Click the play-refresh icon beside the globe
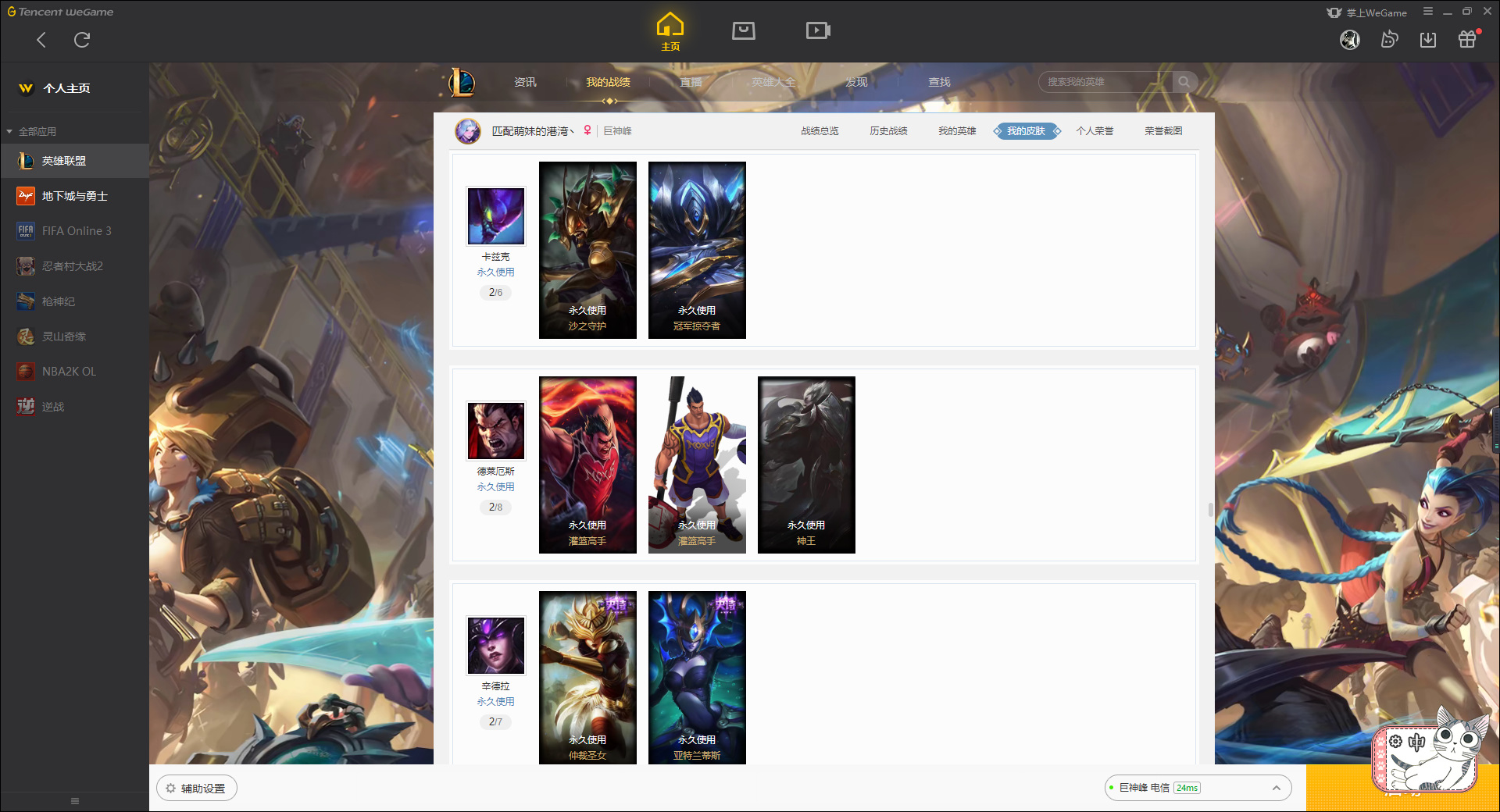The height and width of the screenshot is (812, 1500). tap(1389, 40)
